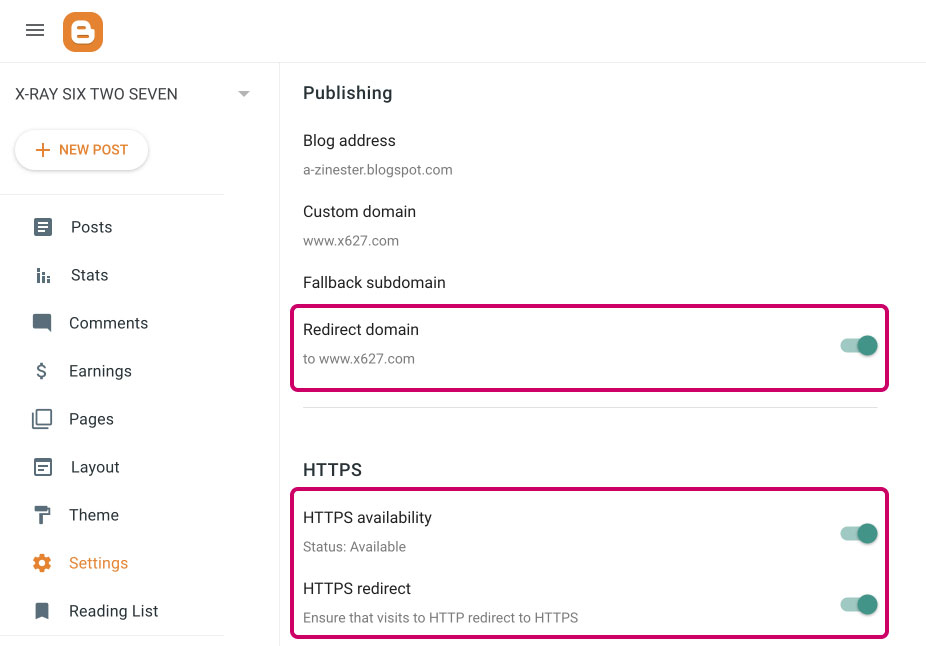The width and height of the screenshot is (926, 646).
Task: Click the Comments speech bubble icon
Action: pyautogui.click(x=42, y=323)
